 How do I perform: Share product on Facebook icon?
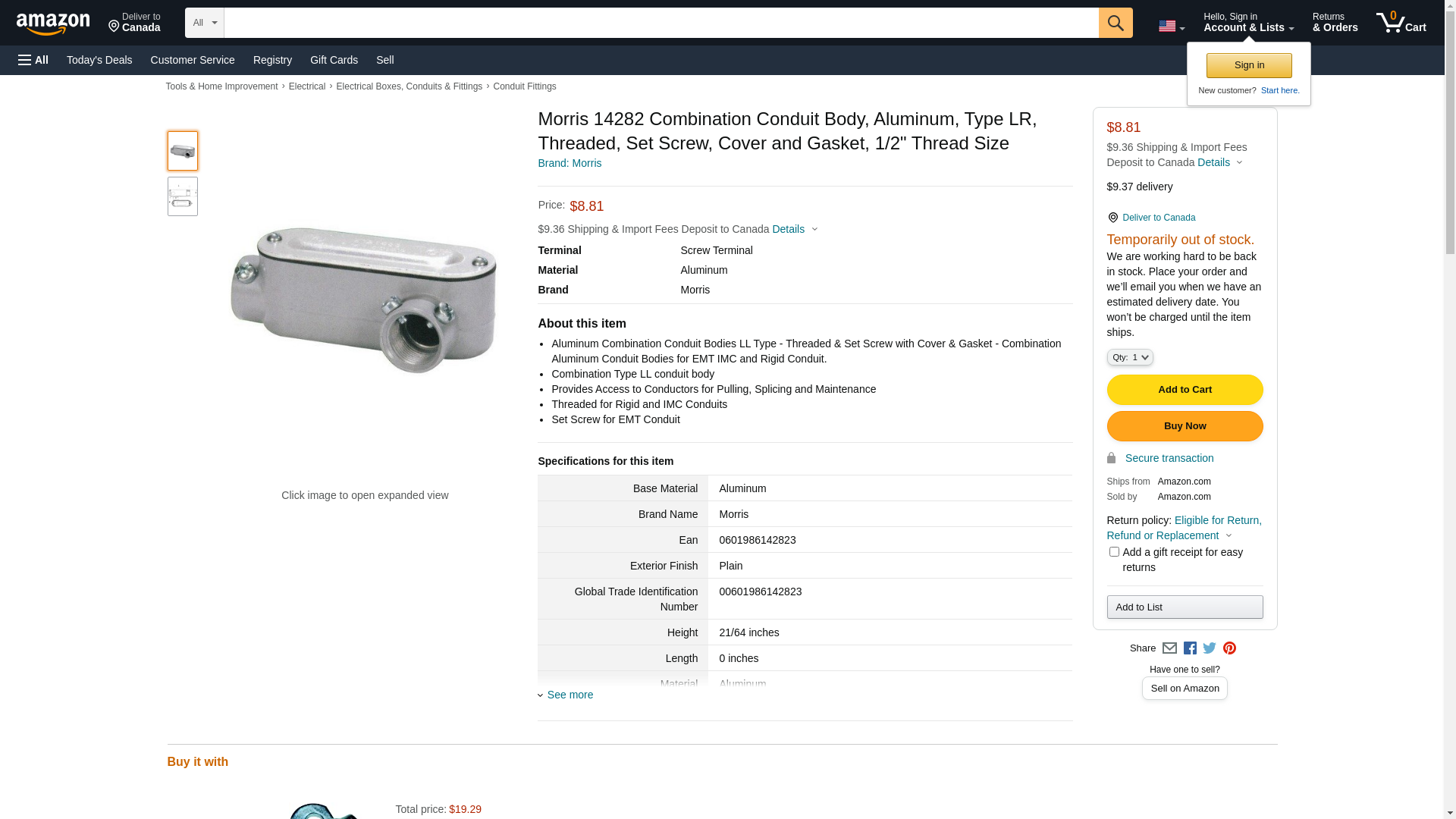[x=1190, y=648]
